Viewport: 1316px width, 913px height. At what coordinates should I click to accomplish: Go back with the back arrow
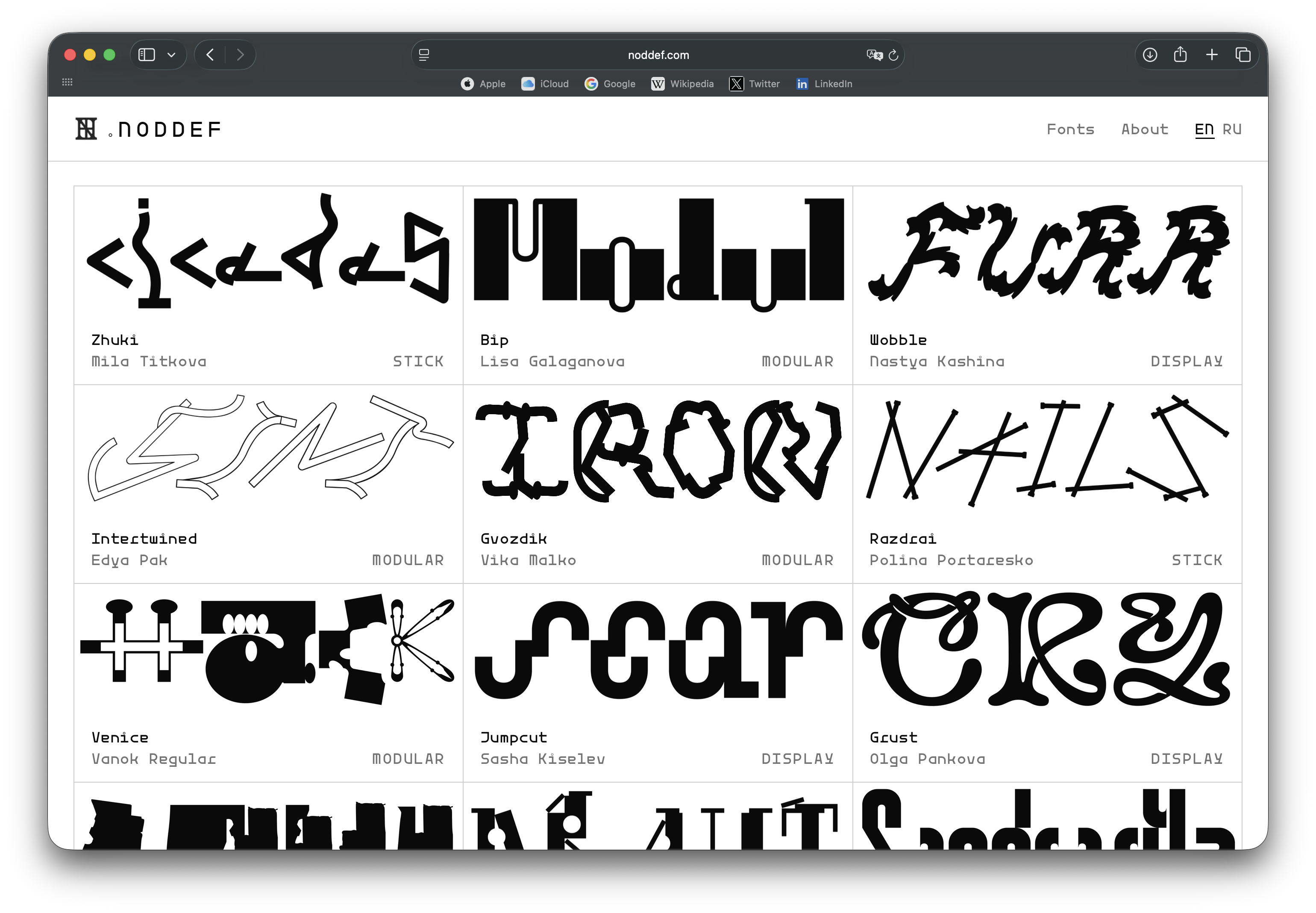click(210, 55)
